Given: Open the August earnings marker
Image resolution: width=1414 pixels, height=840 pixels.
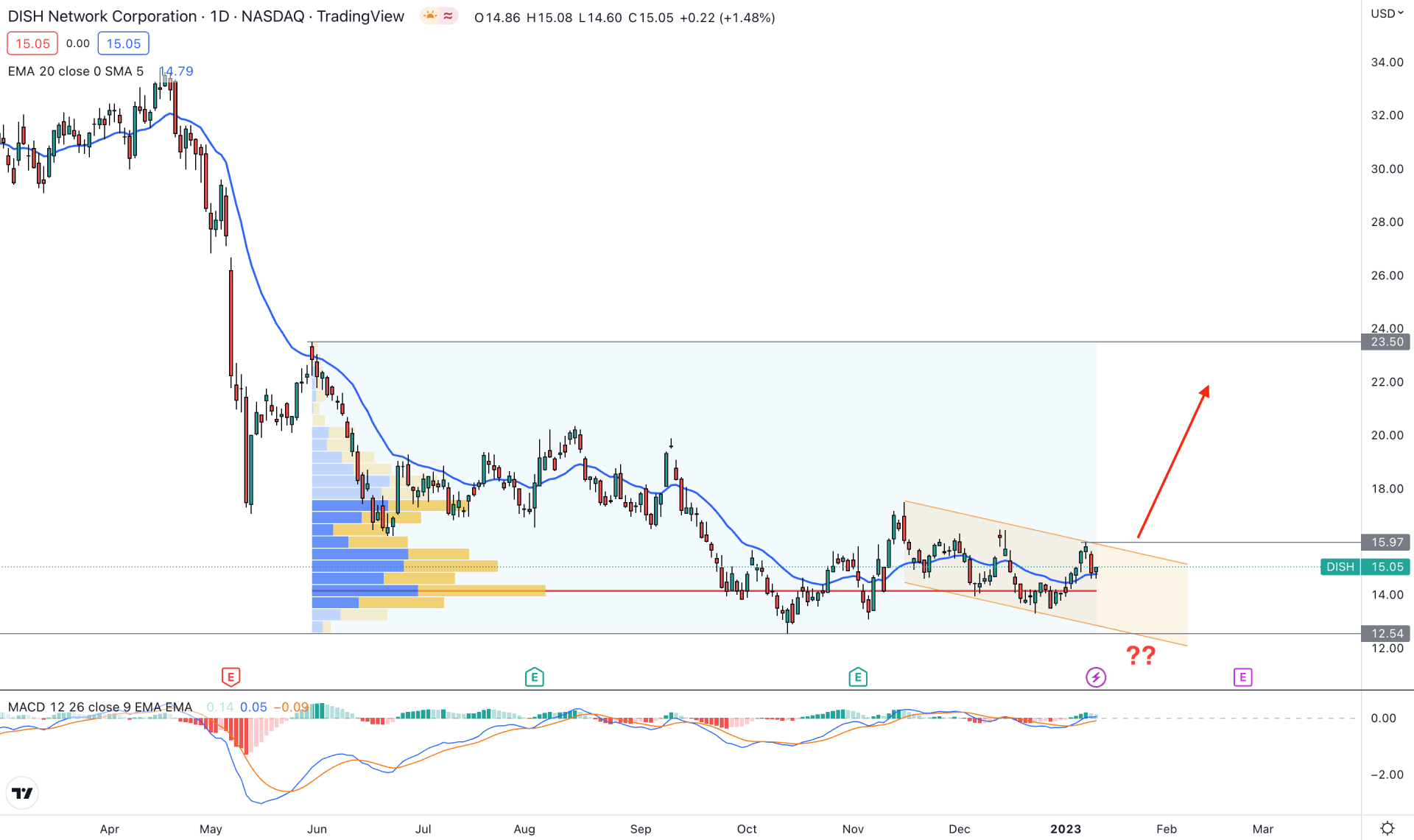Looking at the screenshot, I should coord(535,677).
